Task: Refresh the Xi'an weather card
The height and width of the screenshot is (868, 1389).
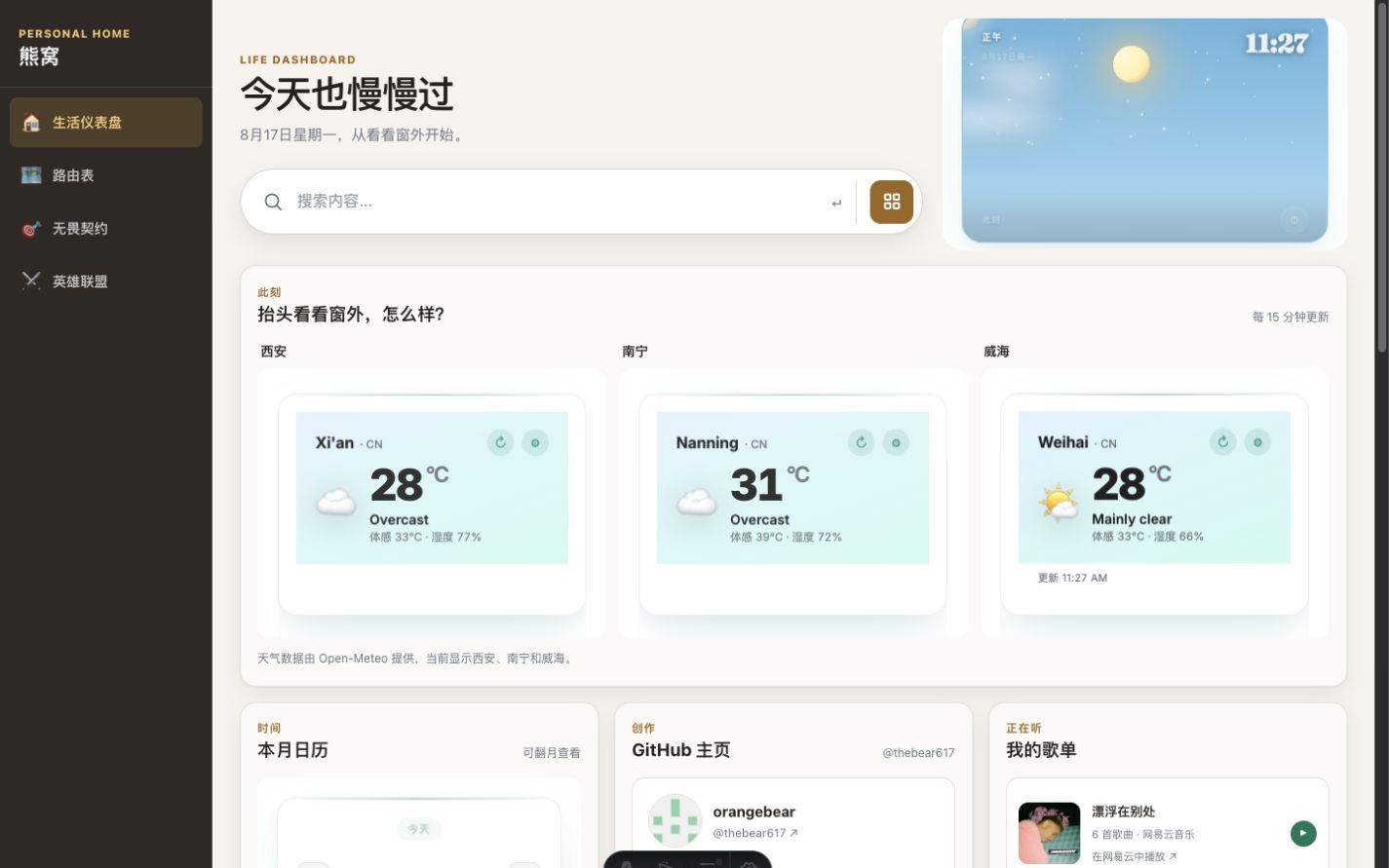Action: coord(500,442)
